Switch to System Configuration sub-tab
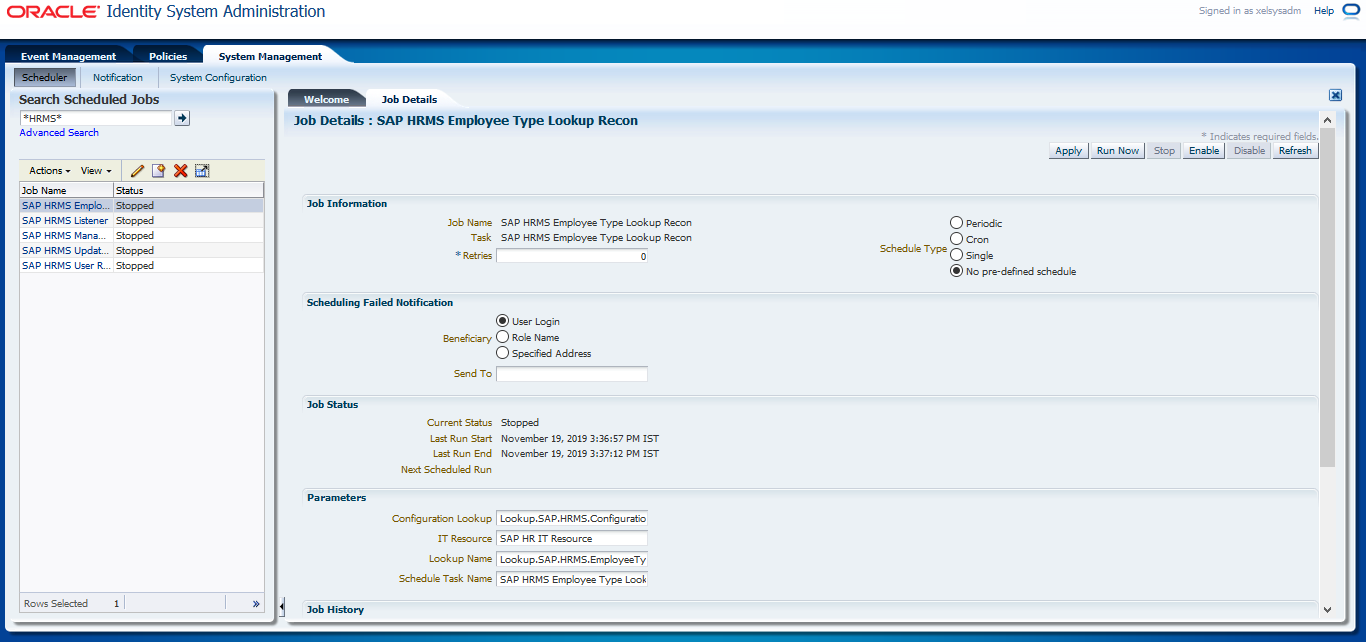Screen dimensions: 1366x643 click(x=218, y=77)
